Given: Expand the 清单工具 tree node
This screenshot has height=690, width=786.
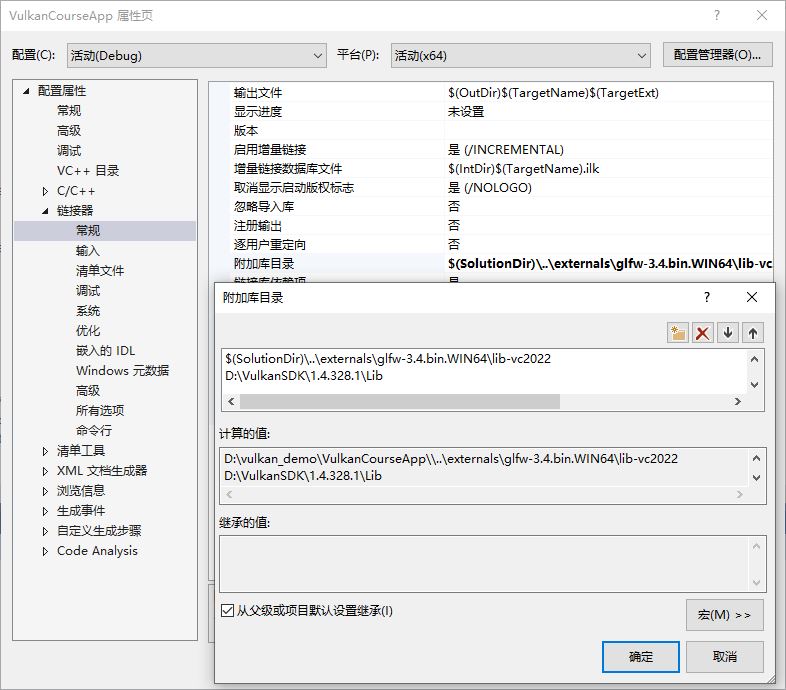Looking at the screenshot, I should [x=45, y=451].
